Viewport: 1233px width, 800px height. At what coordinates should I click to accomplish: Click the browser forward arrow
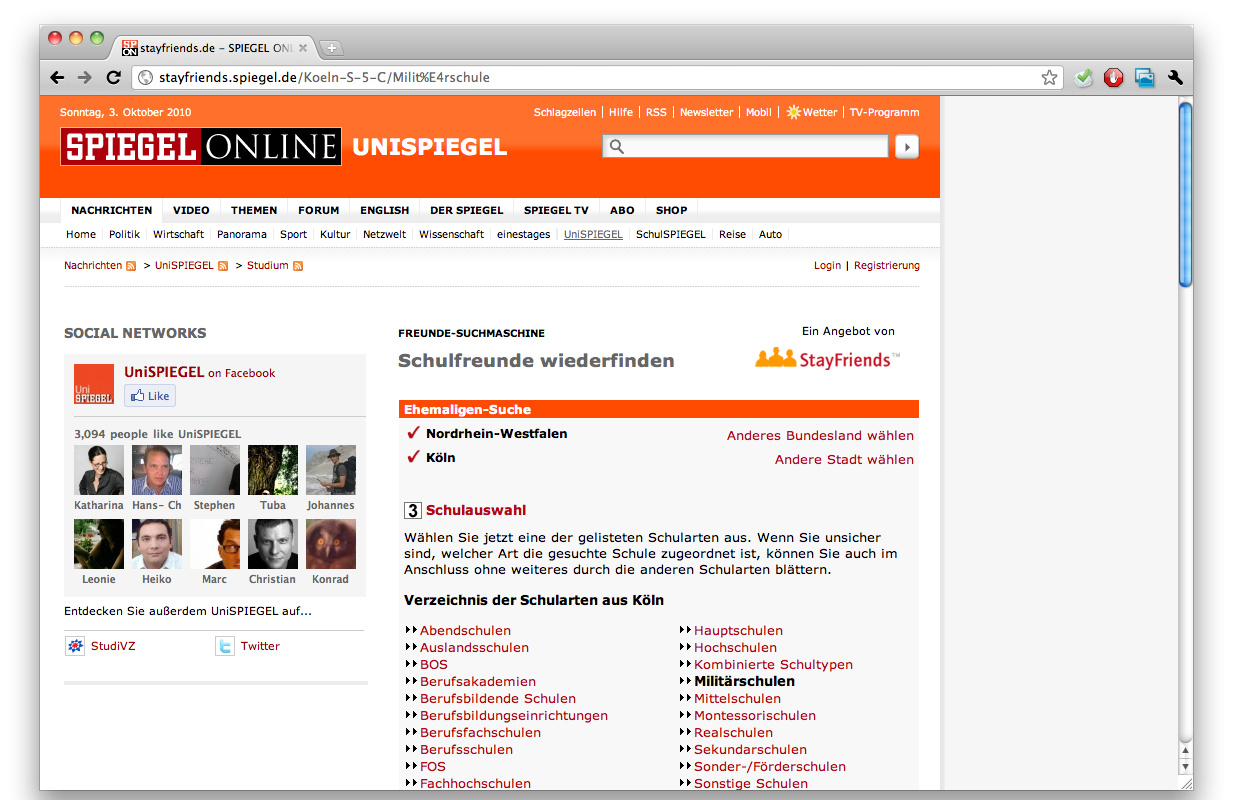click(85, 77)
